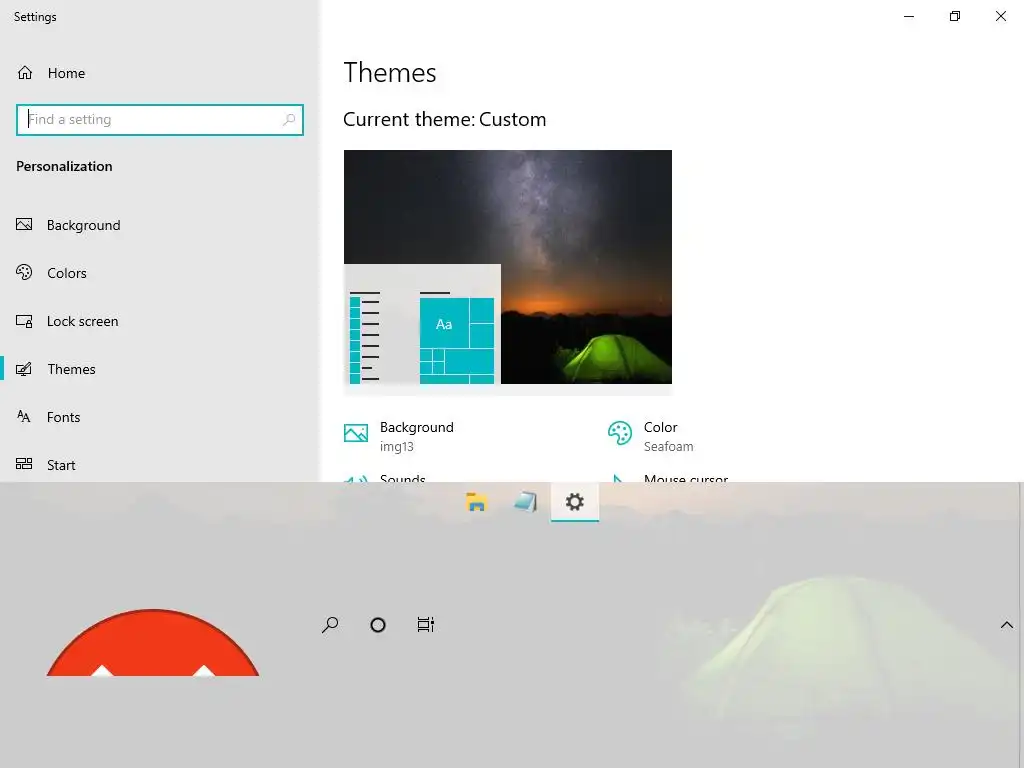This screenshot has width=1024, height=768.
Task: Open the Notepad icon on the taskbar
Action: [x=526, y=502]
